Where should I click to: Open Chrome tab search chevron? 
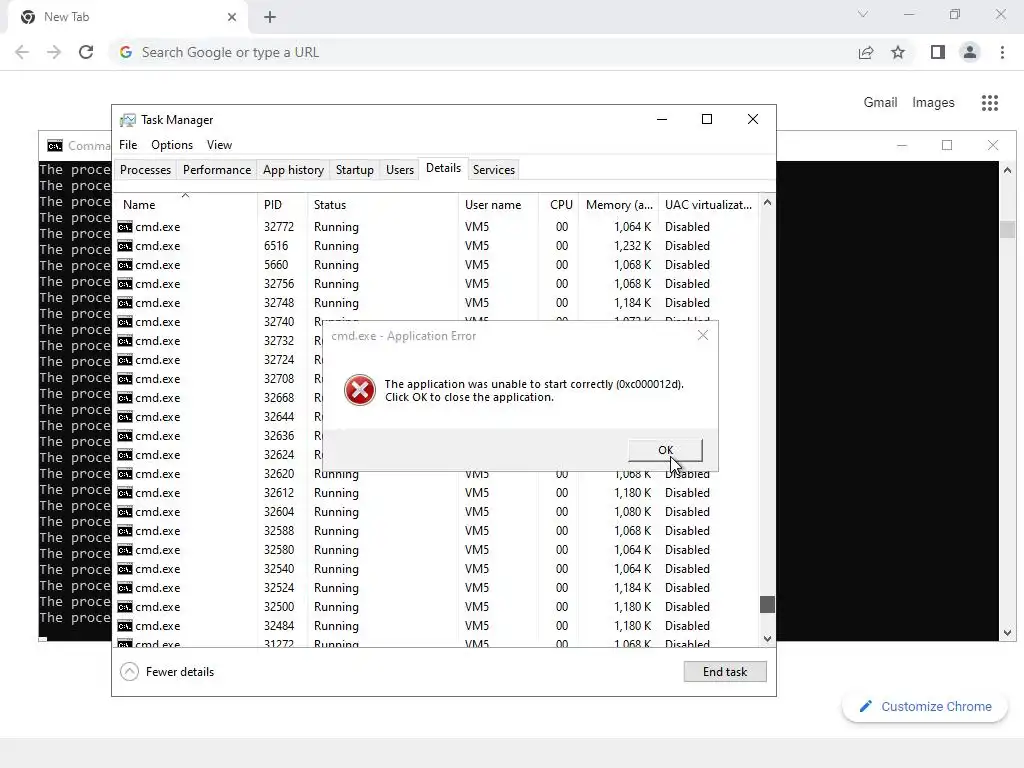863,14
